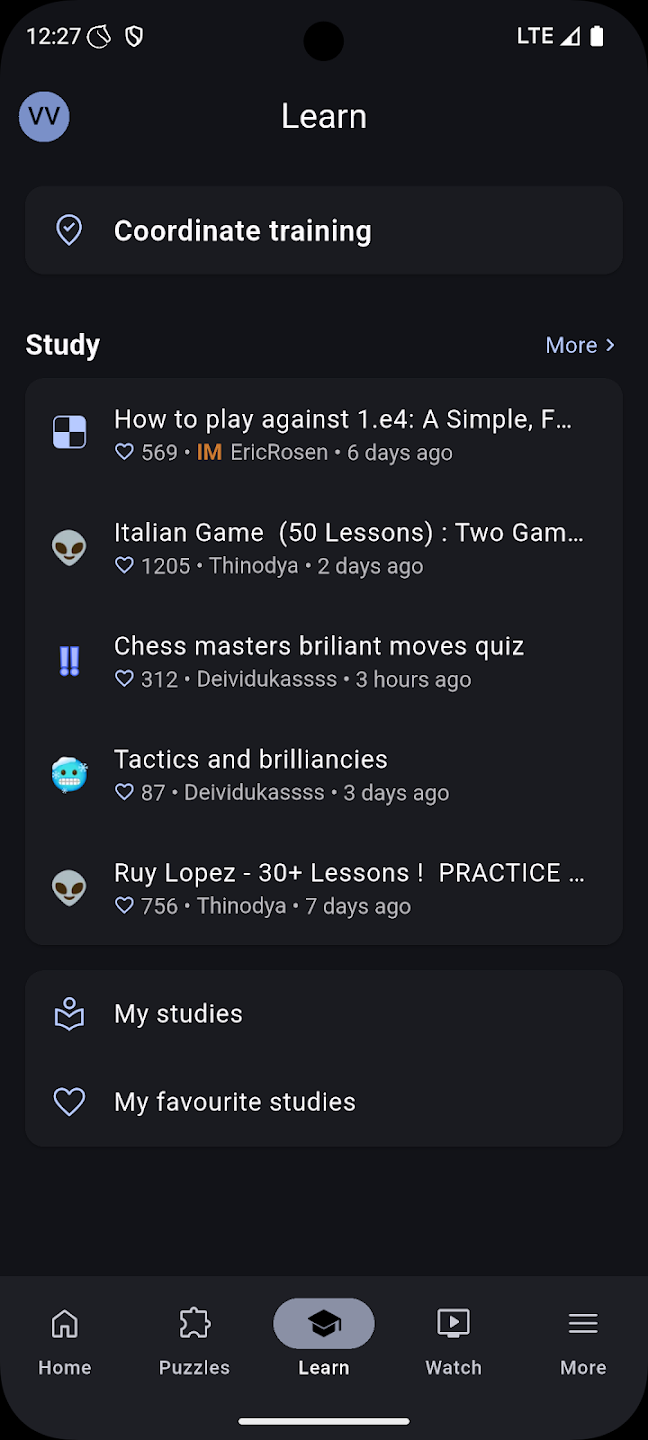Tap the alien icon beside Italian Game study
The image size is (648, 1440).
[x=69, y=547]
